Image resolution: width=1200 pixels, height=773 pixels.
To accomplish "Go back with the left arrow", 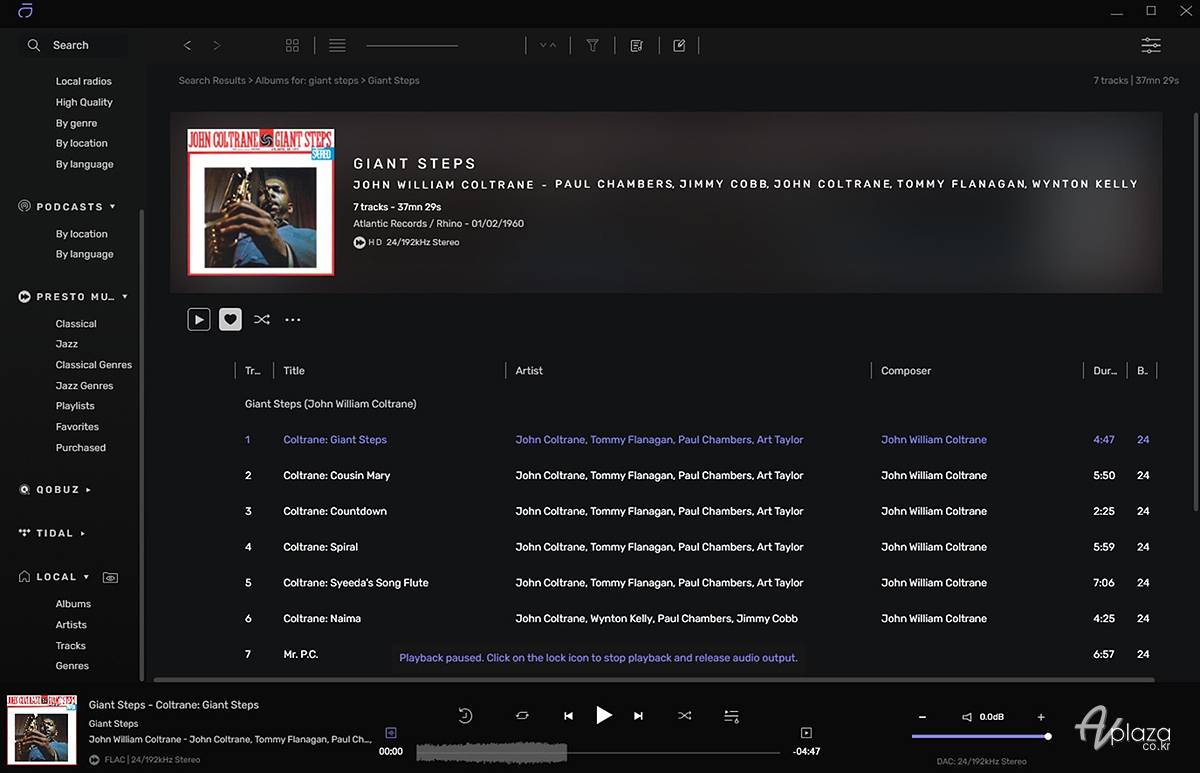I will [x=187, y=45].
